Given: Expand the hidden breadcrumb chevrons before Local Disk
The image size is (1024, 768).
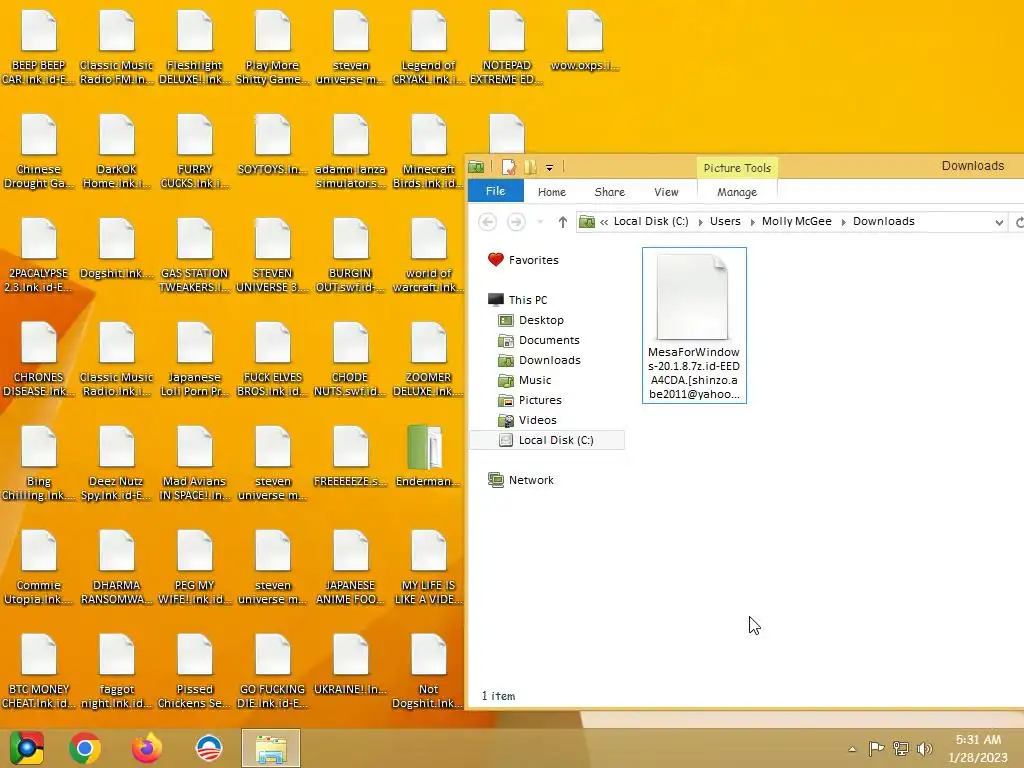Looking at the screenshot, I should click(604, 222).
